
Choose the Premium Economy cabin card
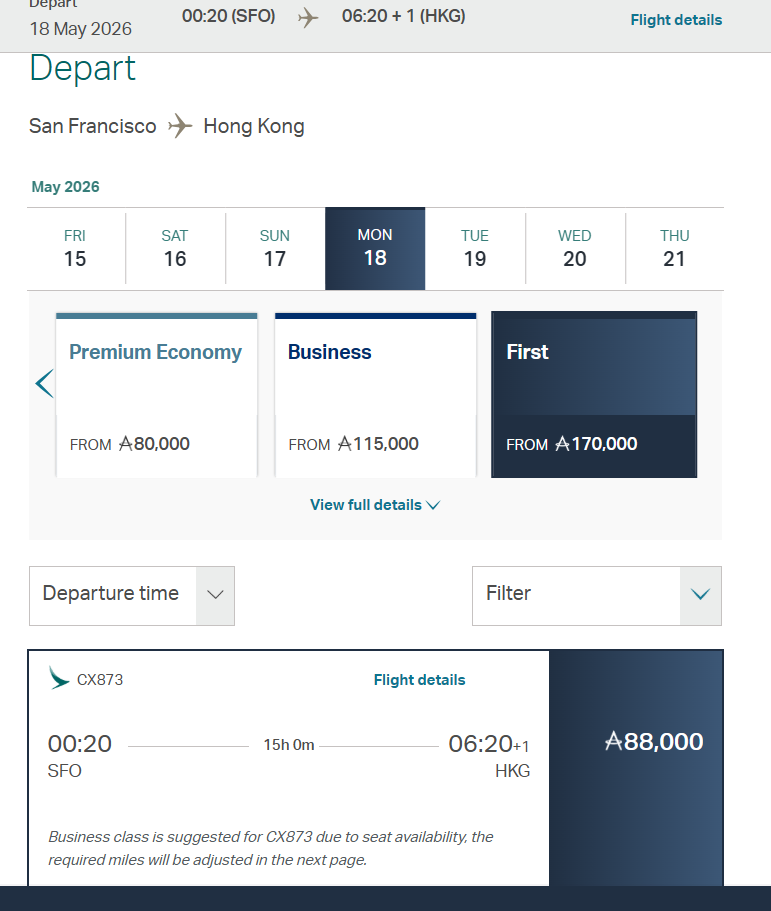click(156, 395)
